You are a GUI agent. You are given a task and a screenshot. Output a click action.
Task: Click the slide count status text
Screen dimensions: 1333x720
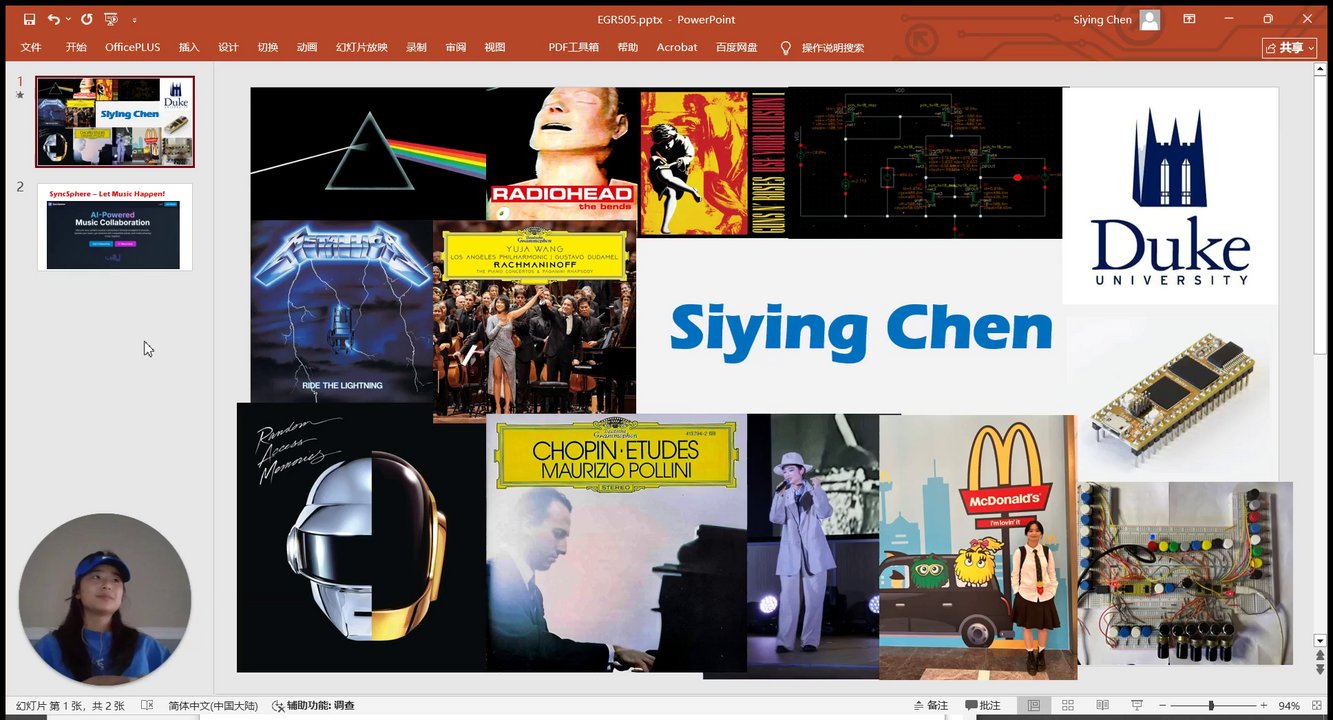click(x=70, y=706)
